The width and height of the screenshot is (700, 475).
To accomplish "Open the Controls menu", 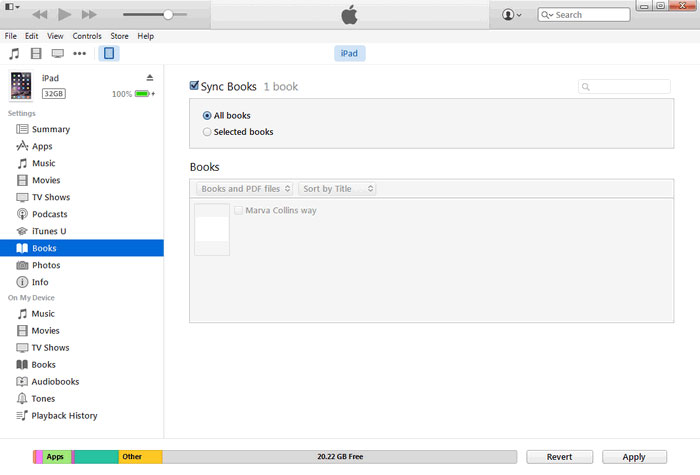I will 87,36.
